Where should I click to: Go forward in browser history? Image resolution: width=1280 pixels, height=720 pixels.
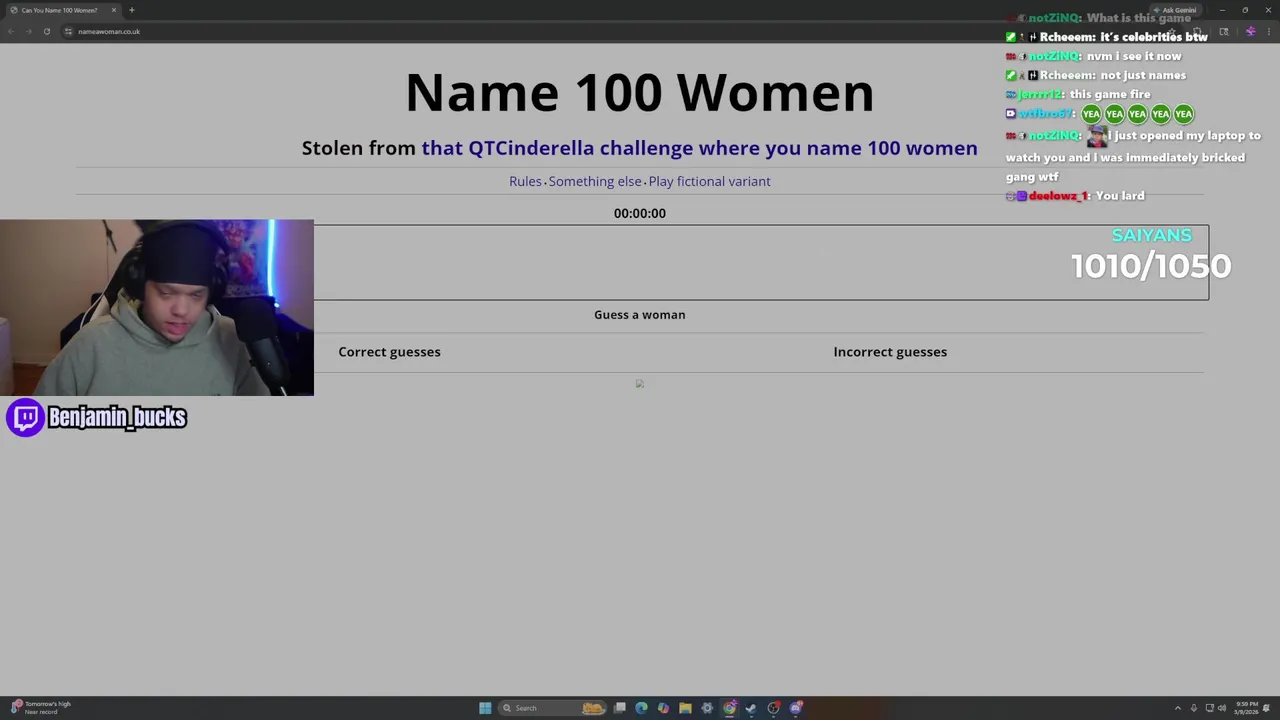click(28, 31)
